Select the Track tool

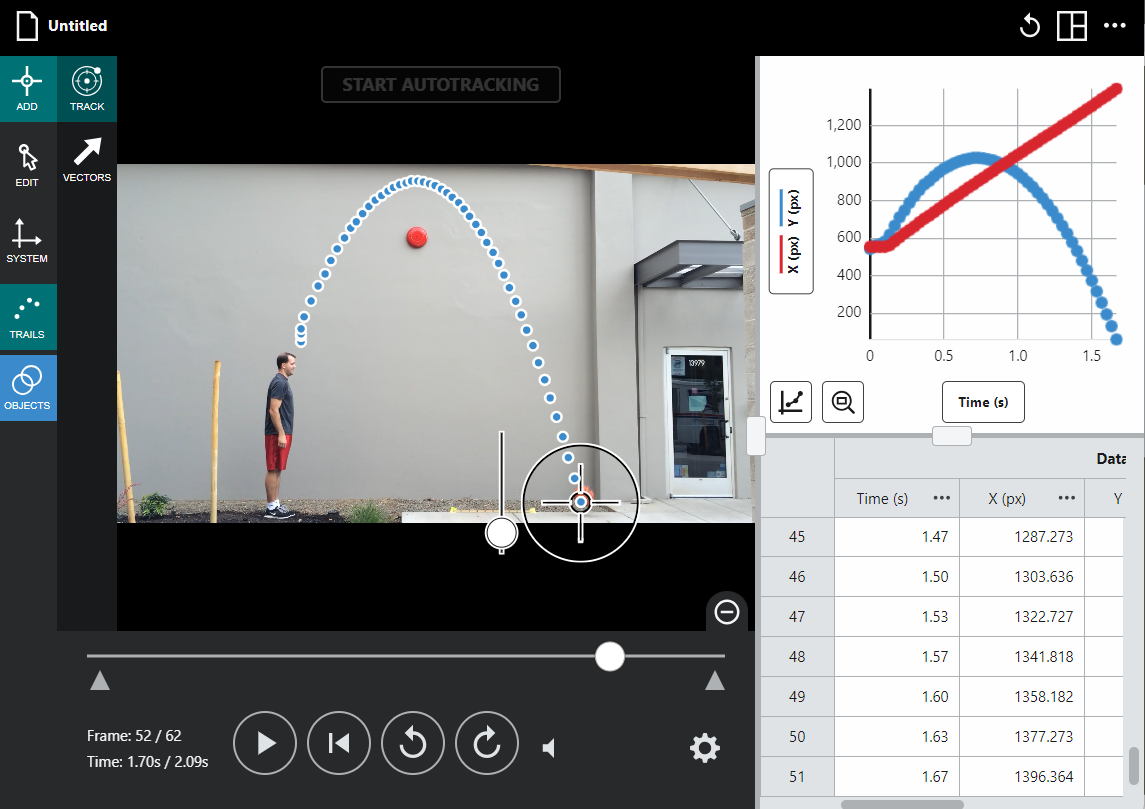(x=87, y=88)
